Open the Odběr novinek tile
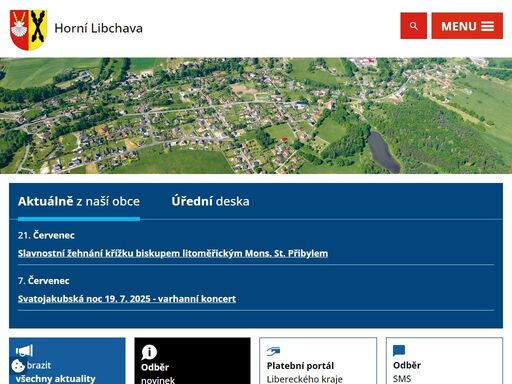 point(192,361)
